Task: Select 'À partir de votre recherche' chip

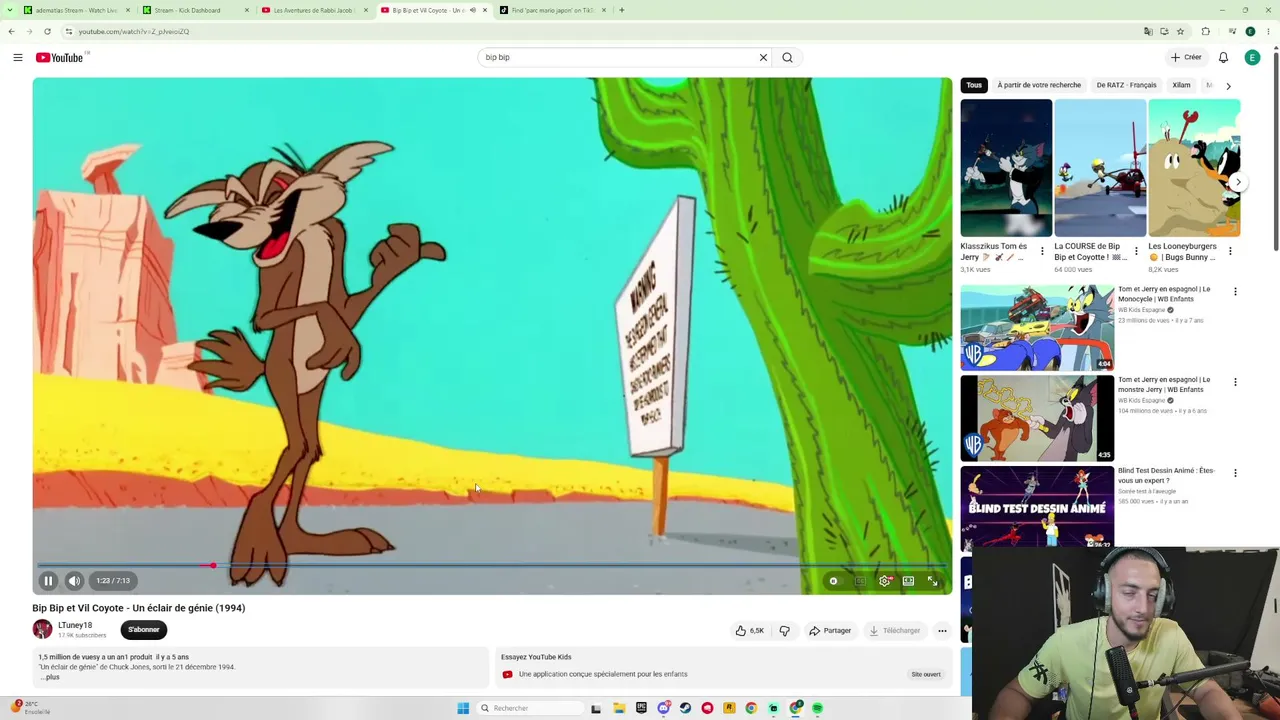Action: pyautogui.click(x=1039, y=85)
